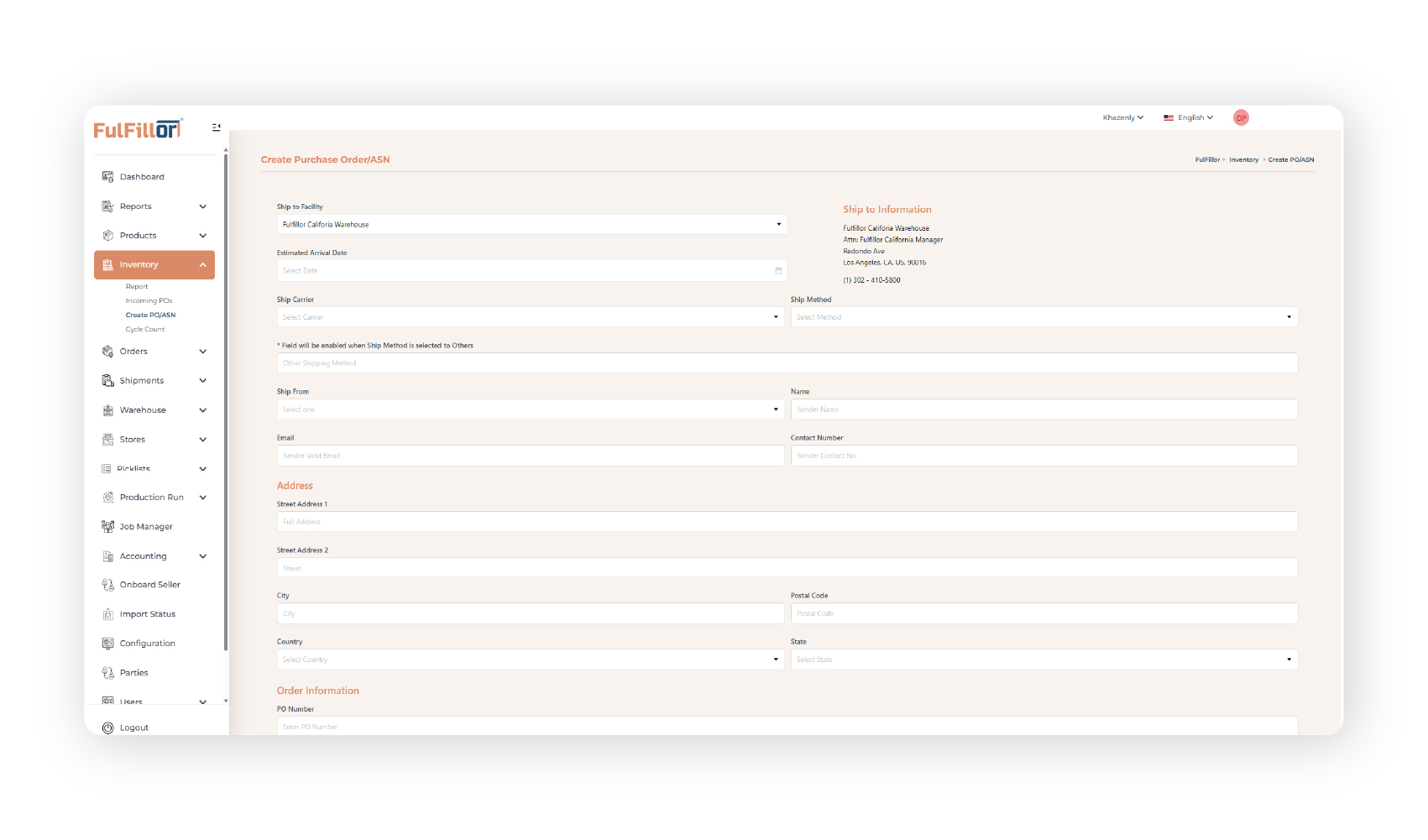This screenshot has height=840, width=1428.
Task: Click the Enter PO Number field
Action: click(x=787, y=726)
